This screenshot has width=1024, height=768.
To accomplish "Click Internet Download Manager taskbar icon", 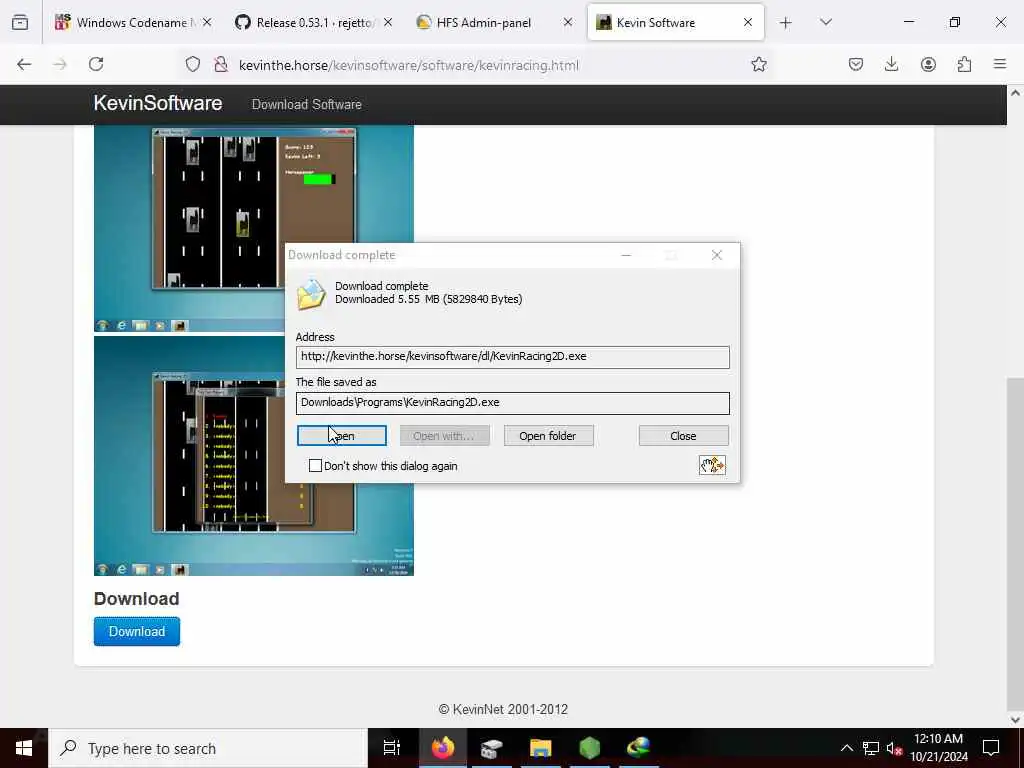I will pos(638,748).
